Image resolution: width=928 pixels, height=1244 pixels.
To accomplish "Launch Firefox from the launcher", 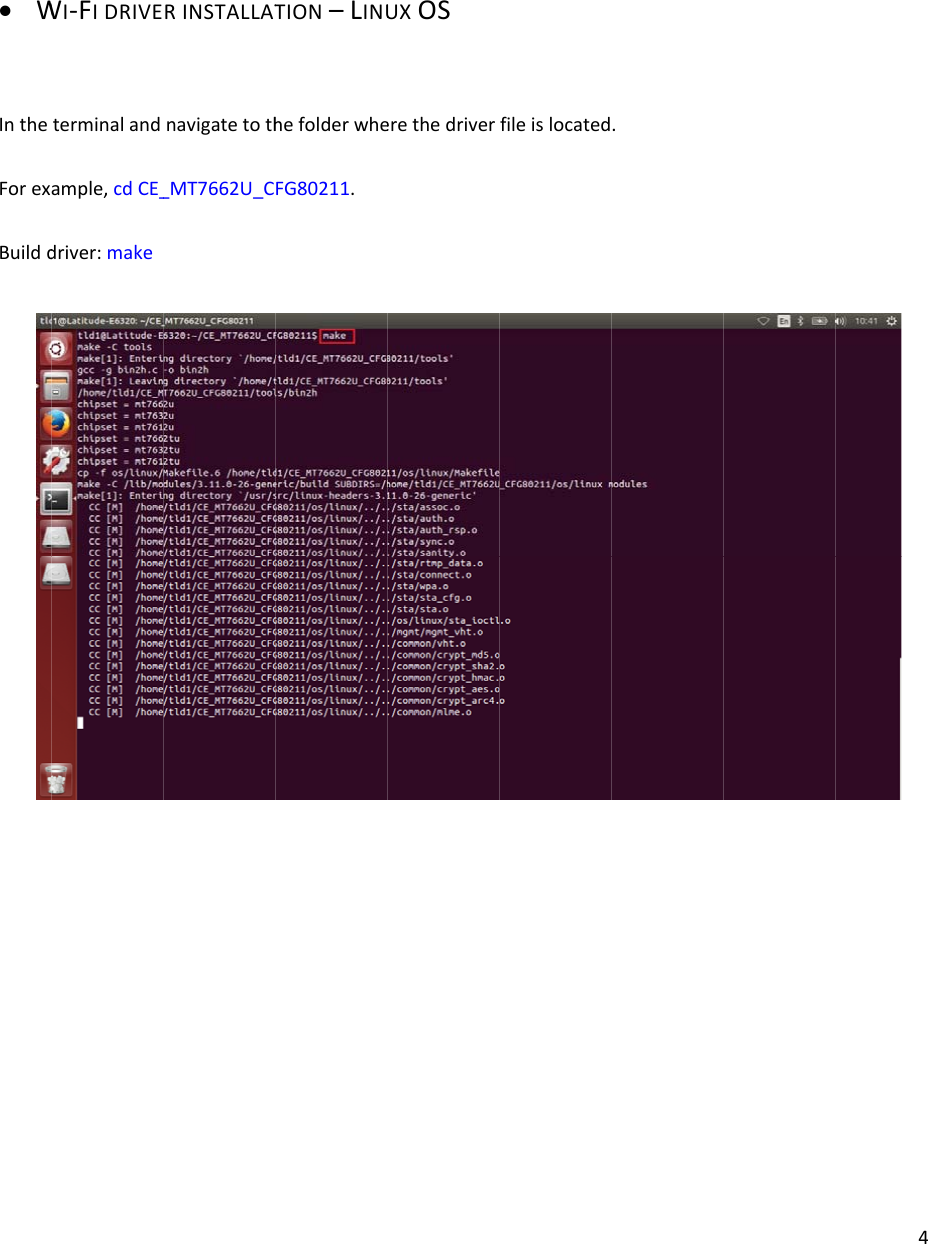I will click(56, 423).
